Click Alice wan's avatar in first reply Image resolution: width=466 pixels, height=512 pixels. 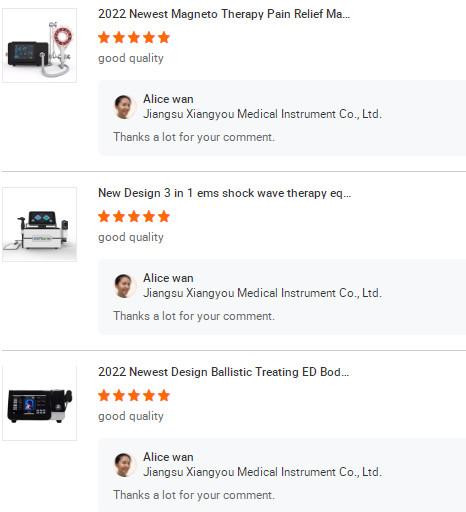(x=124, y=107)
